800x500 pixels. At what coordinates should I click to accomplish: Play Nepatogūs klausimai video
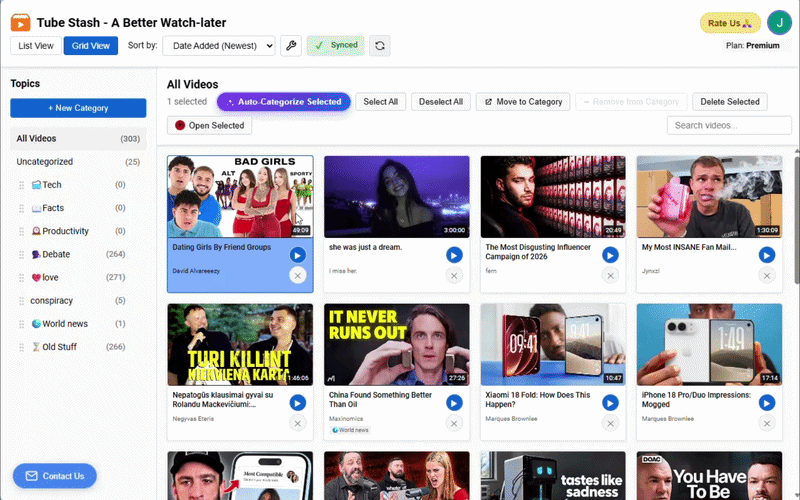point(297,403)
